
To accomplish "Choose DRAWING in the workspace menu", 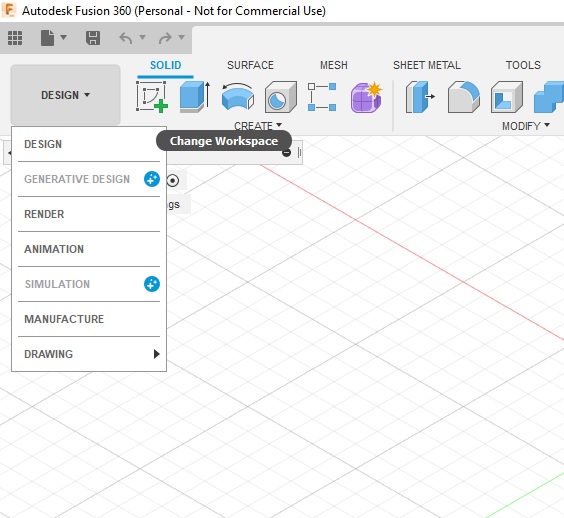I will (x=89, y=354).
